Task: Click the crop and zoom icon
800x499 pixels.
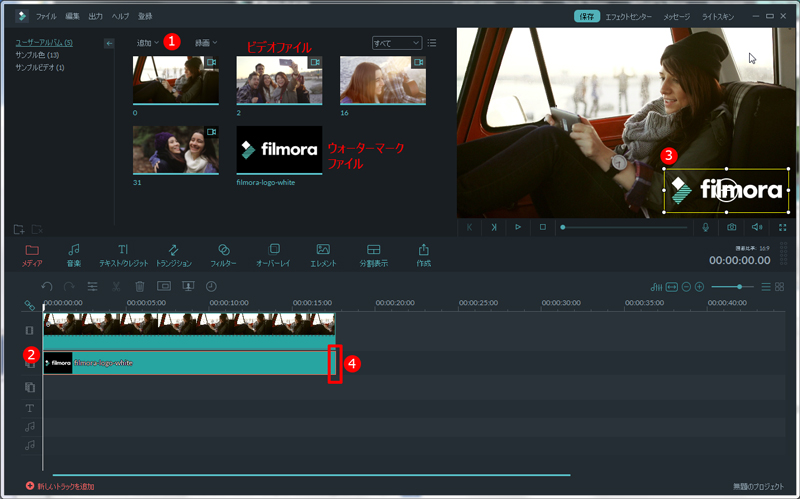Action: click(164, 286)
